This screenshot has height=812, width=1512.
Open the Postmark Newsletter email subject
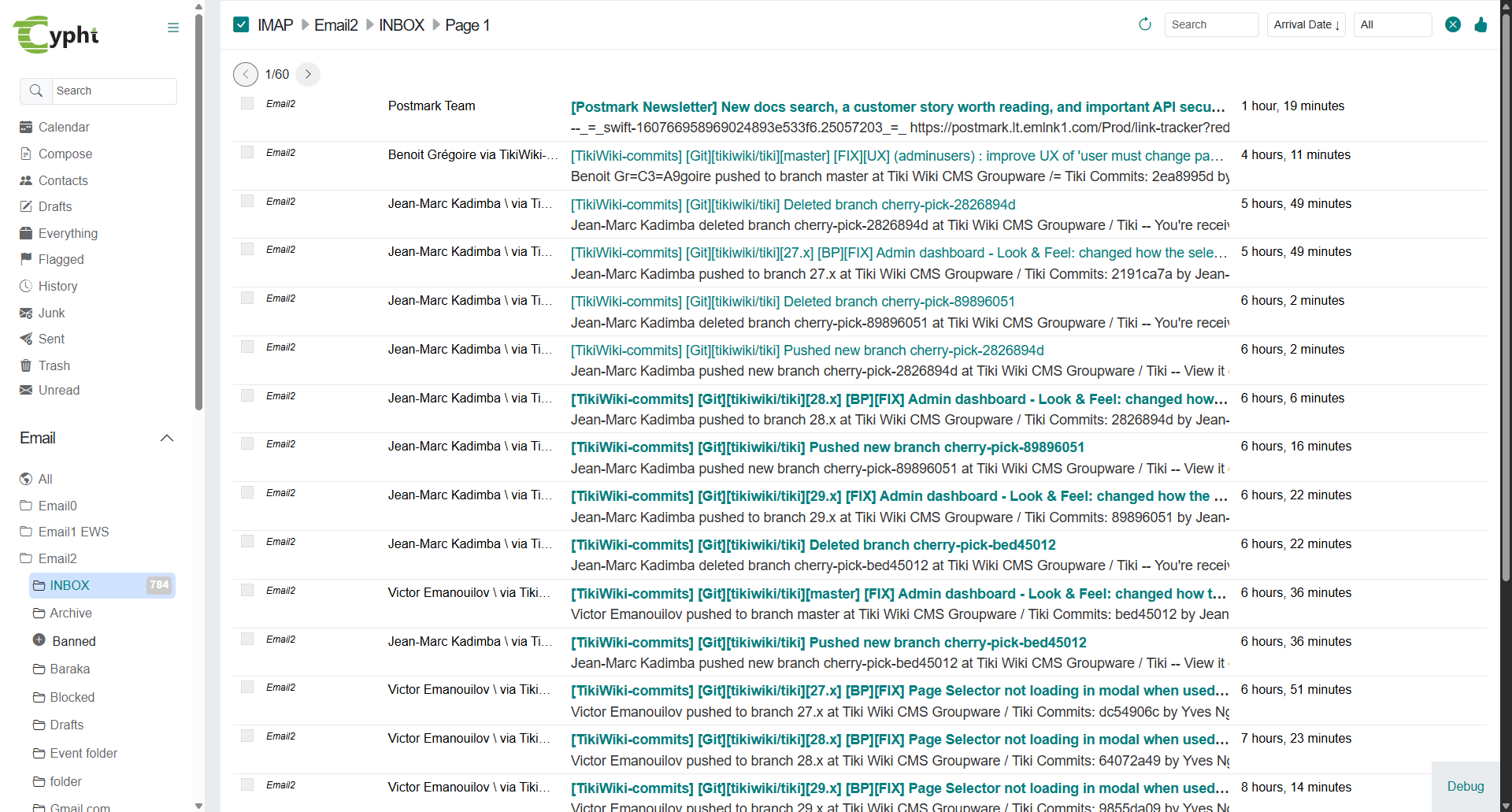coord(897,106)
